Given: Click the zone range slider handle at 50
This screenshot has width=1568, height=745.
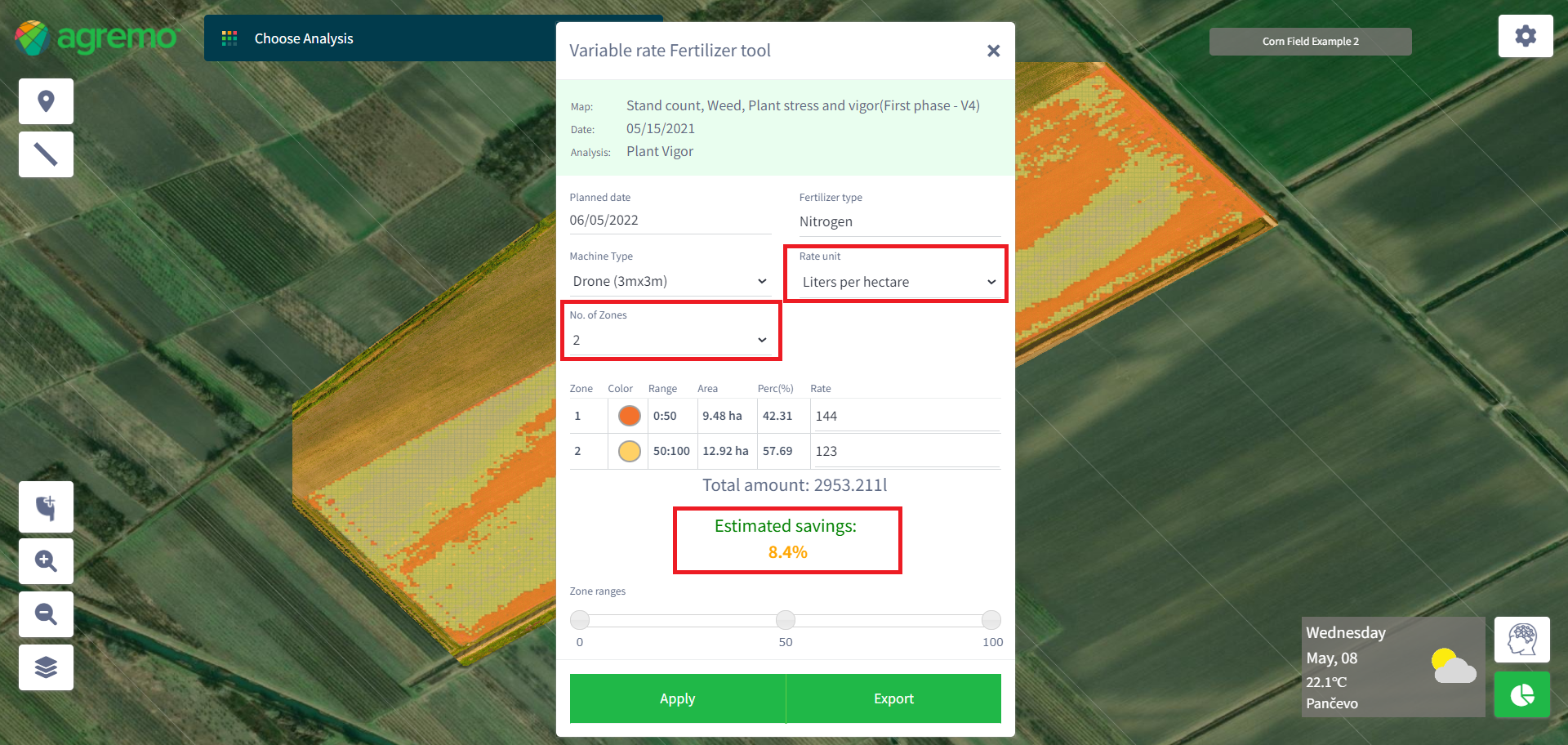Looking at the screenshot, I should [x=786, y=620].
